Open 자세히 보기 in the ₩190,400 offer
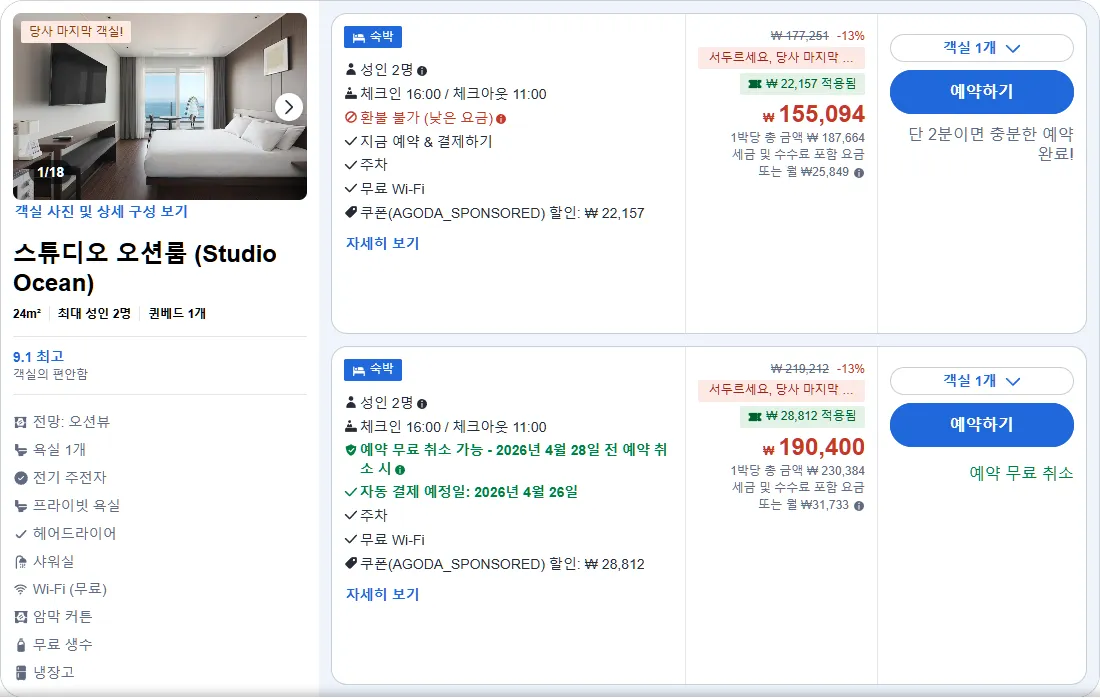 [382, 594]
